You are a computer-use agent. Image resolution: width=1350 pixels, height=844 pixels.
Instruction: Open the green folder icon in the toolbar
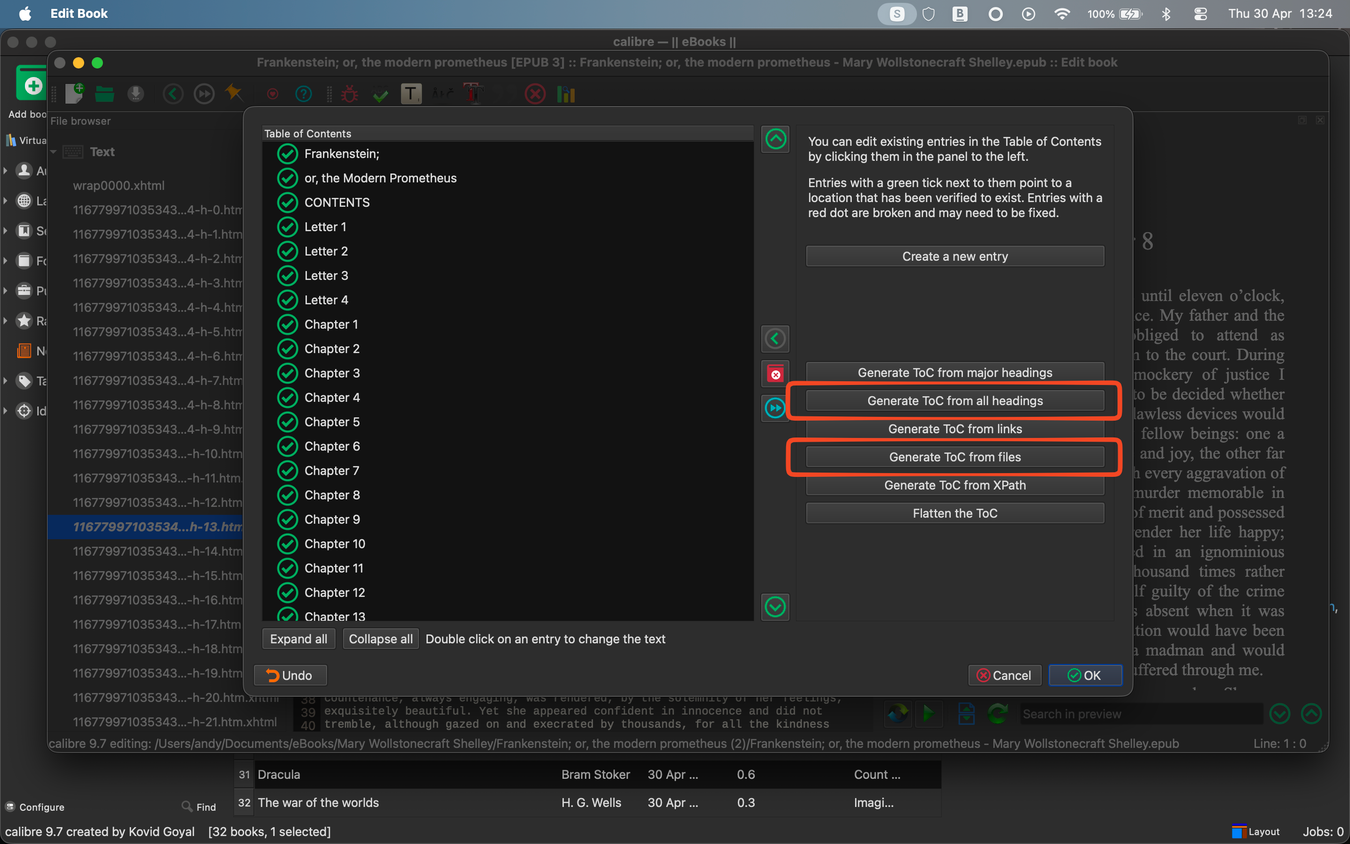105,94
